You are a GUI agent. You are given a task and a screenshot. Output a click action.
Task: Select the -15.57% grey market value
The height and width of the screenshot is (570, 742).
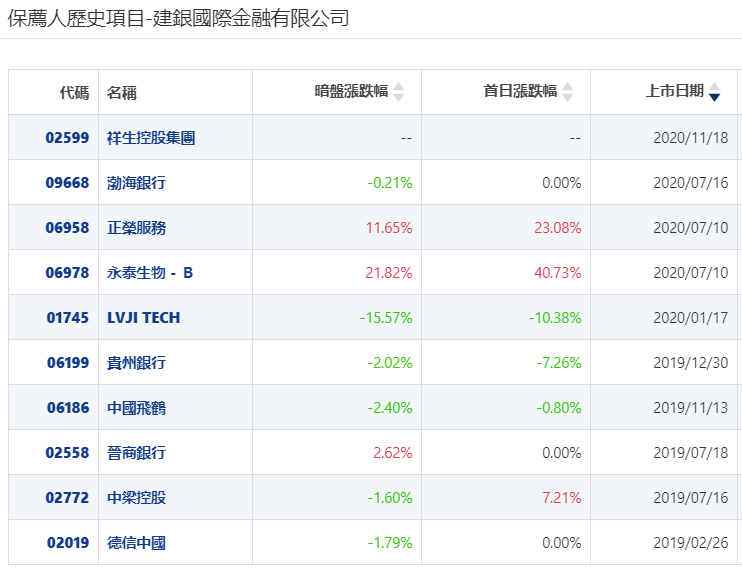(x=386, y=317)
